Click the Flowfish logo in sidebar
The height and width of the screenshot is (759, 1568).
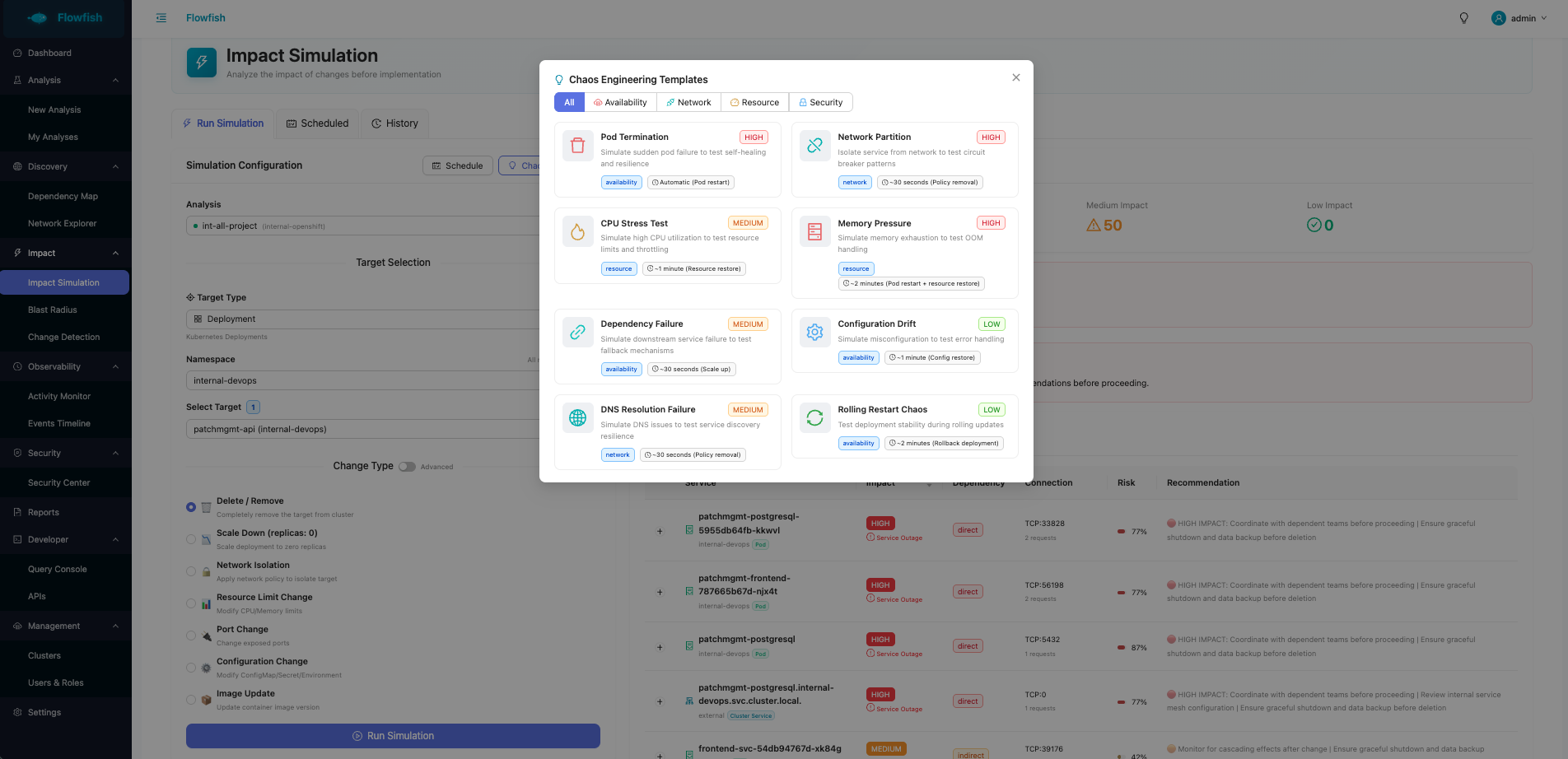pyautogui.click(x=64, y=17)
